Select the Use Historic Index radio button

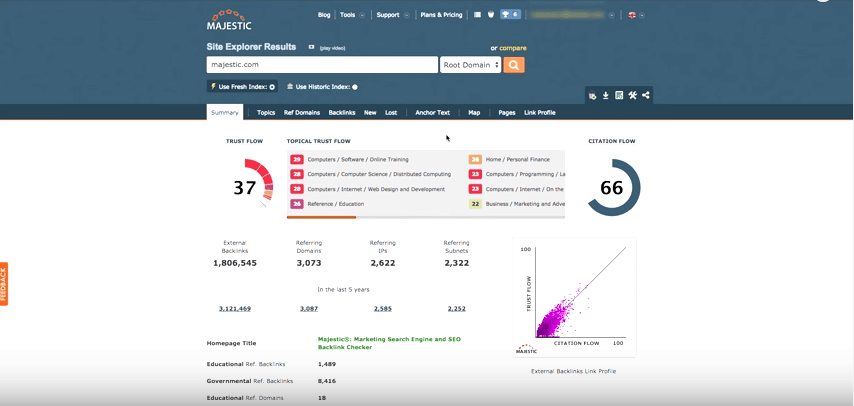pyautogui.click(x=355, y=87)
